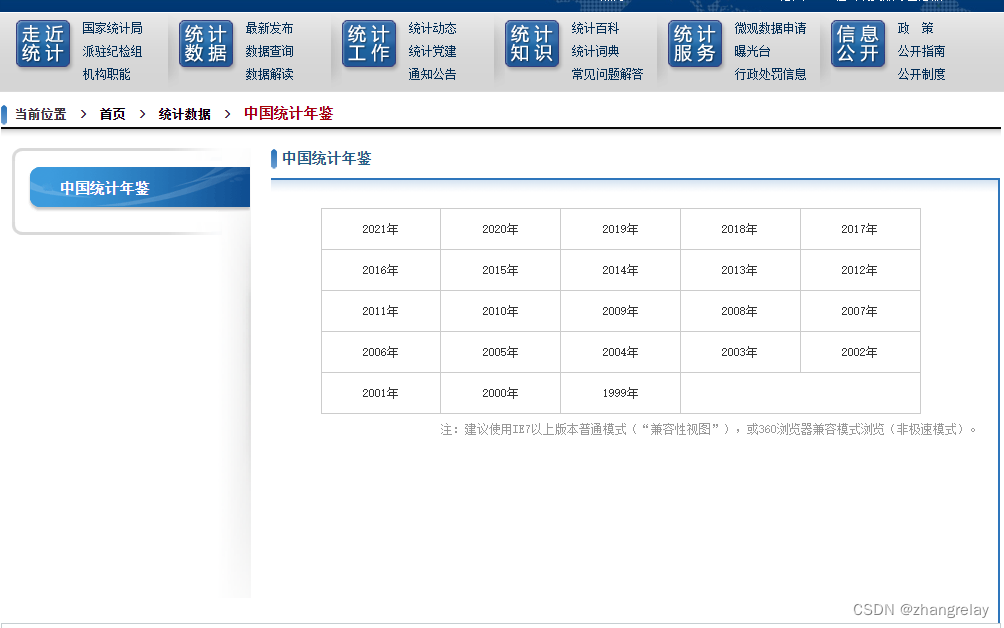Open the 2011年 yearbook

pyautogui.click(x=380, y=310)
